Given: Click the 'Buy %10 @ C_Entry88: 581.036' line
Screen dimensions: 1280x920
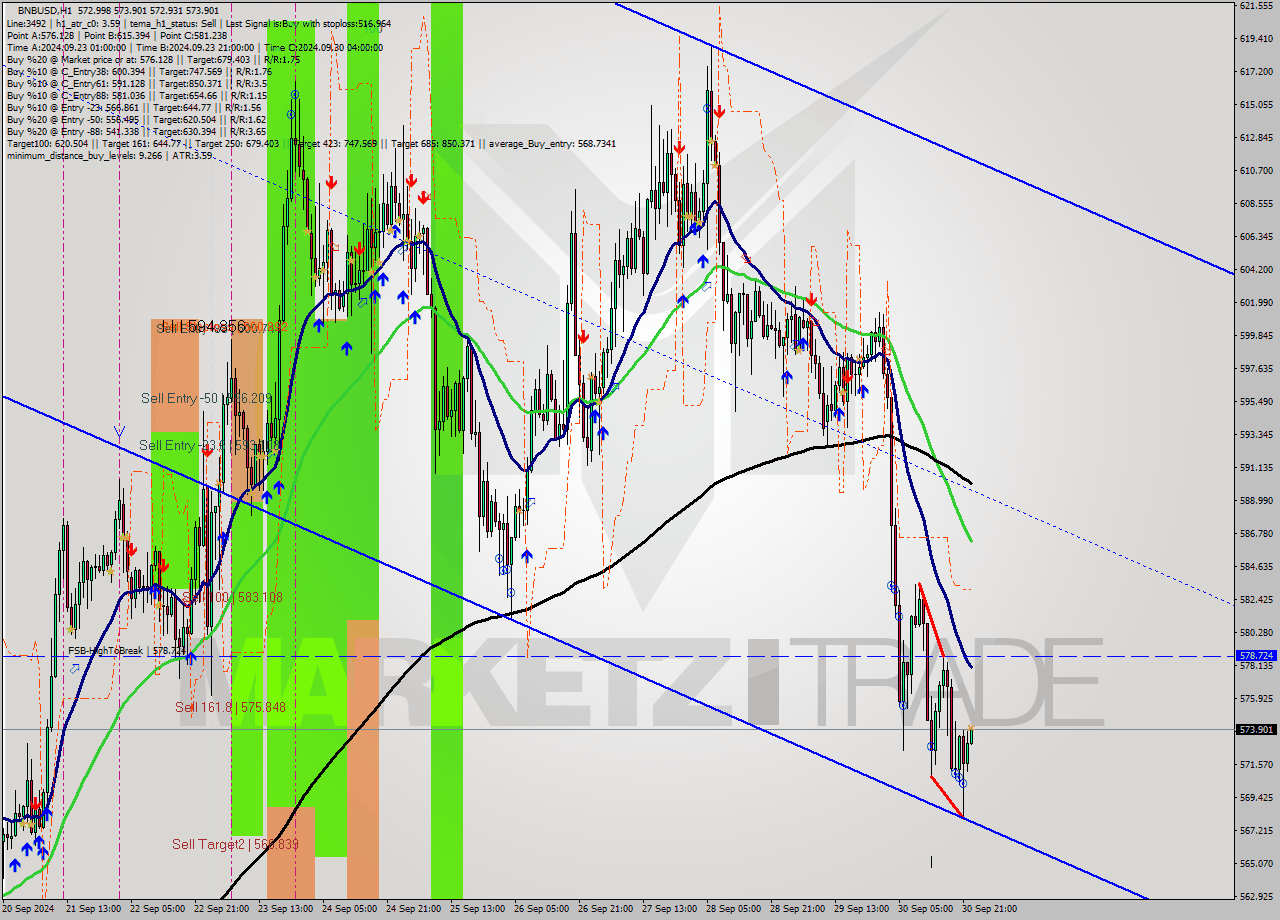Looking at the screenshot, I should click(x=138, y=95).
